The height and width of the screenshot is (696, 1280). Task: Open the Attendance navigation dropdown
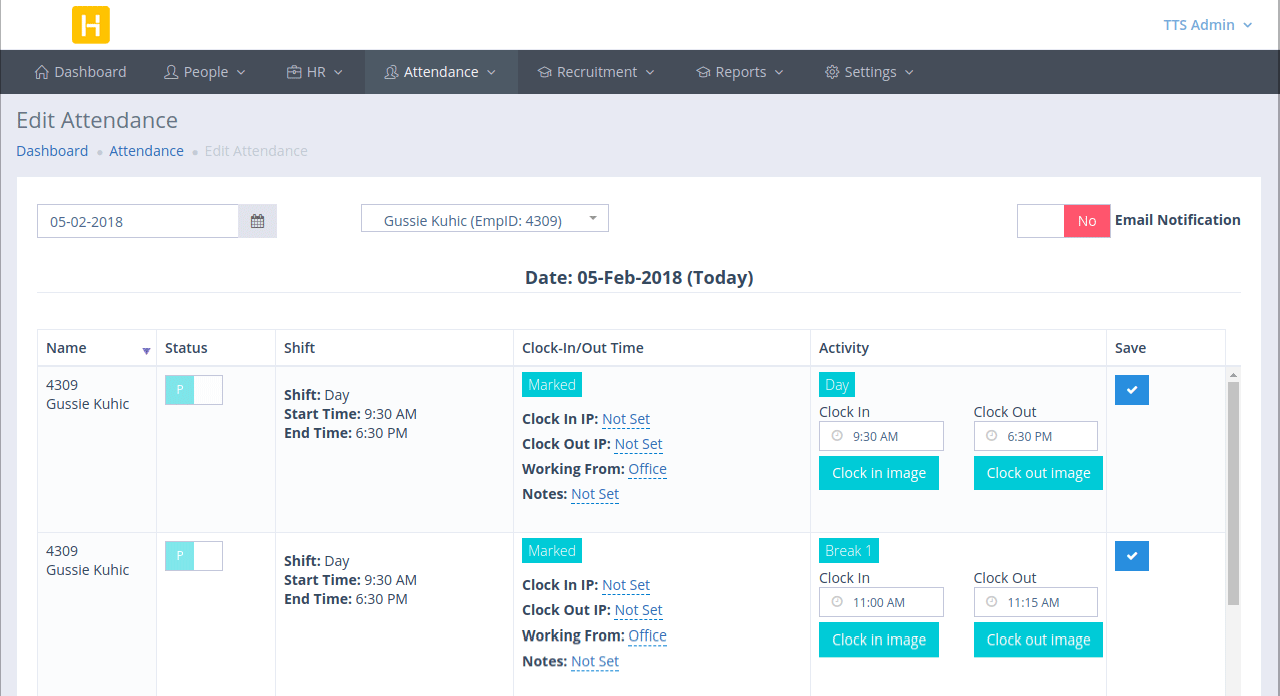pos(441,71)
